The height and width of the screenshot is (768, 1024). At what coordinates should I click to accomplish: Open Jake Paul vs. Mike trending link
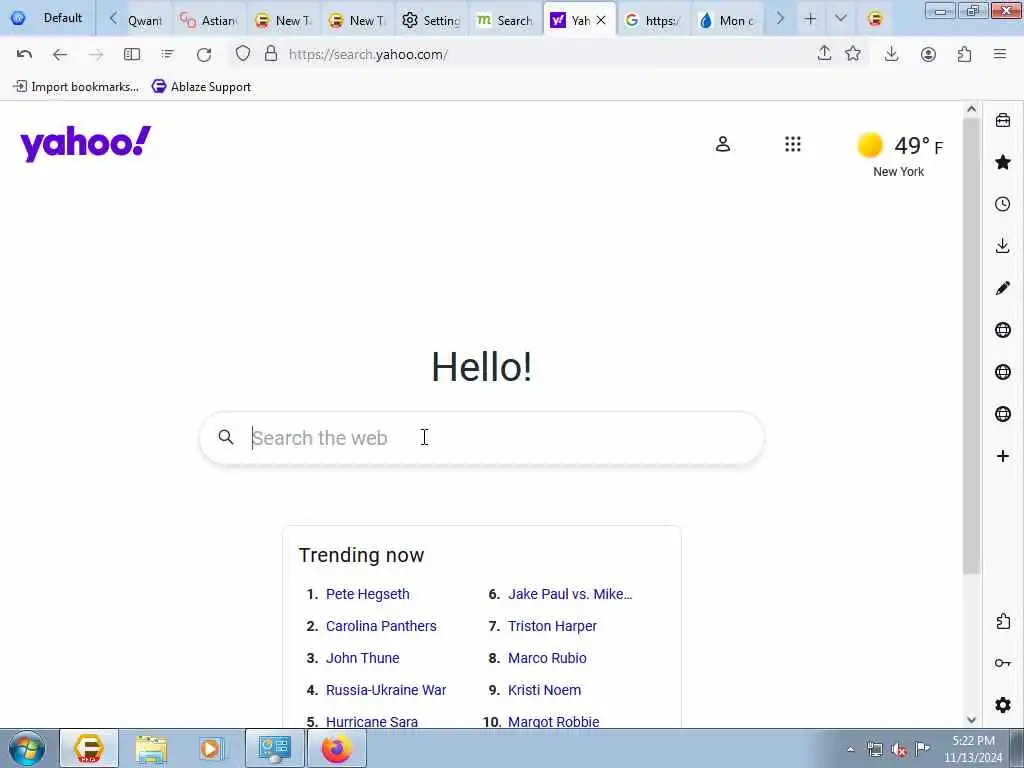570,594
